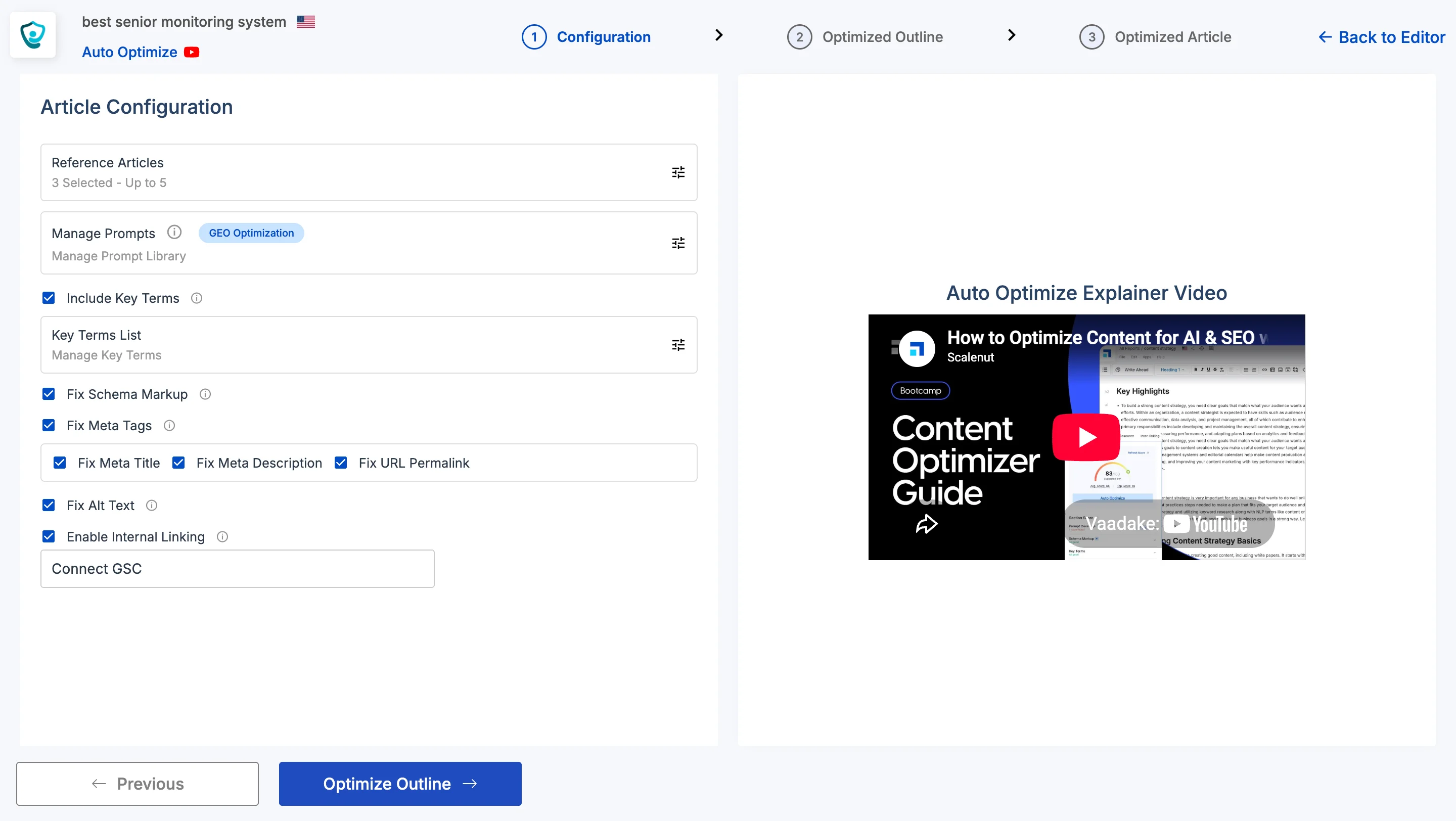Screen dimensions: 1456x821
Task: Uncheck Include Key Terms
Action: (x=49, y=298)
